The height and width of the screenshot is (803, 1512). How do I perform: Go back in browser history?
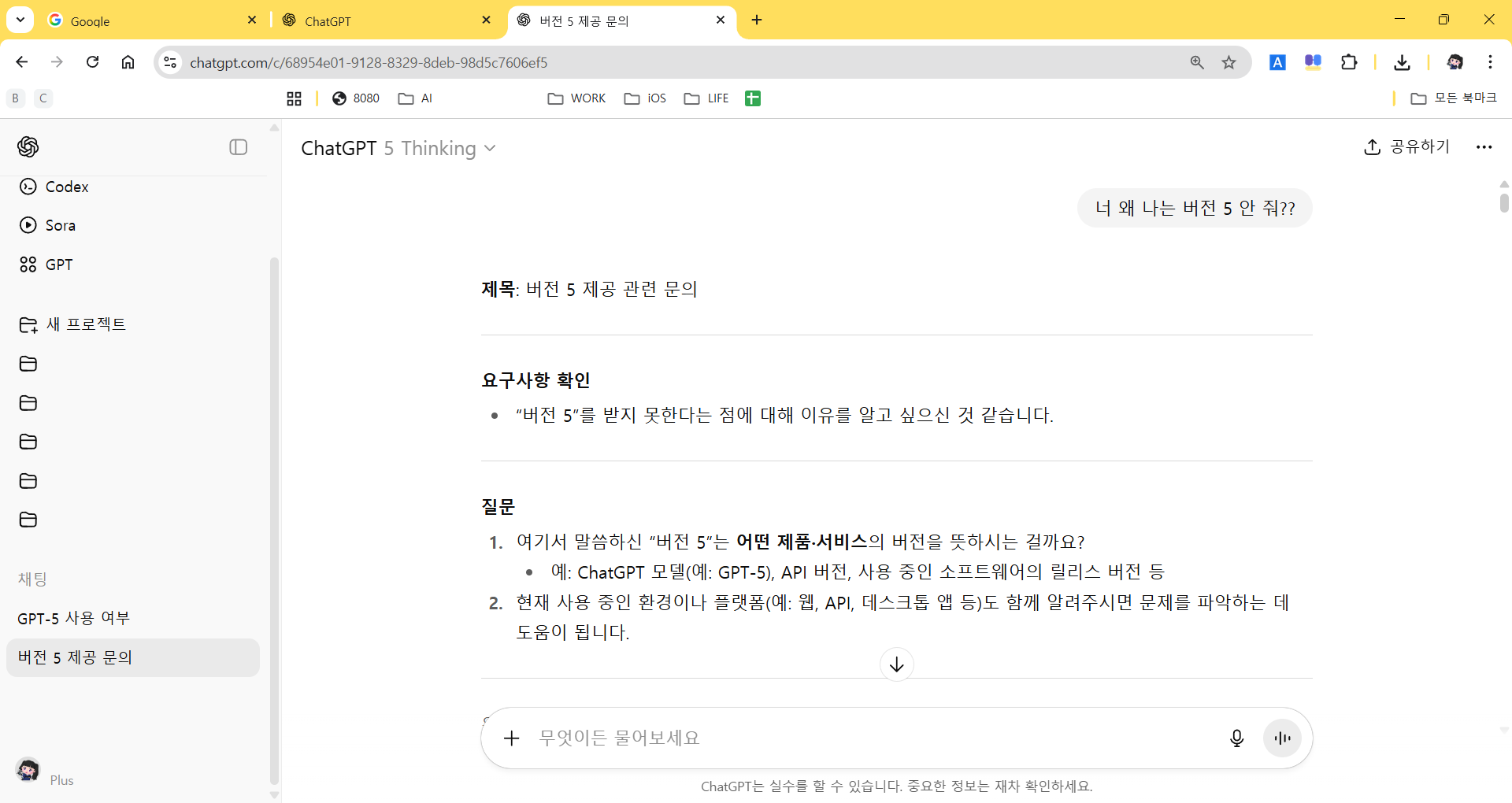22,62
